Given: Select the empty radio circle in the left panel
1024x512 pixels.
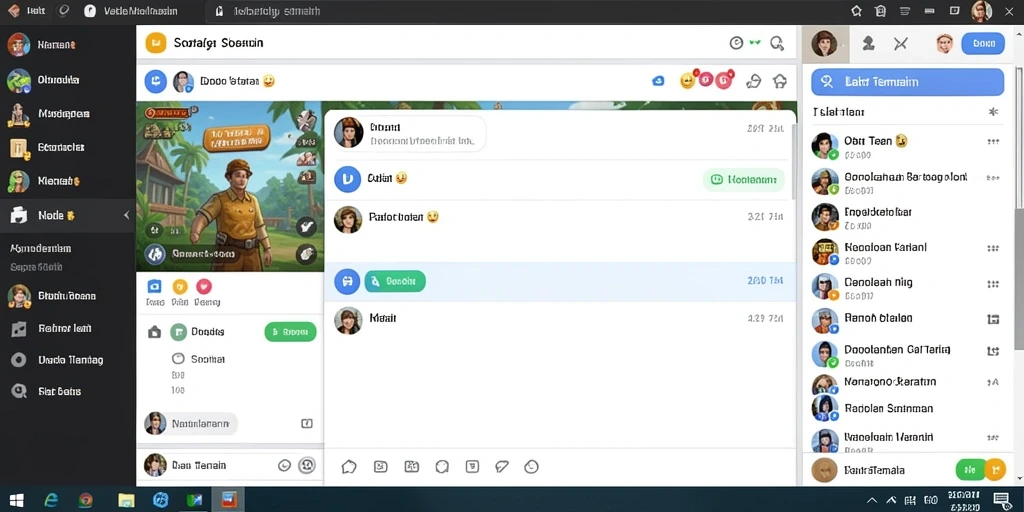Looking at the screenshot, I should point(178,359).
